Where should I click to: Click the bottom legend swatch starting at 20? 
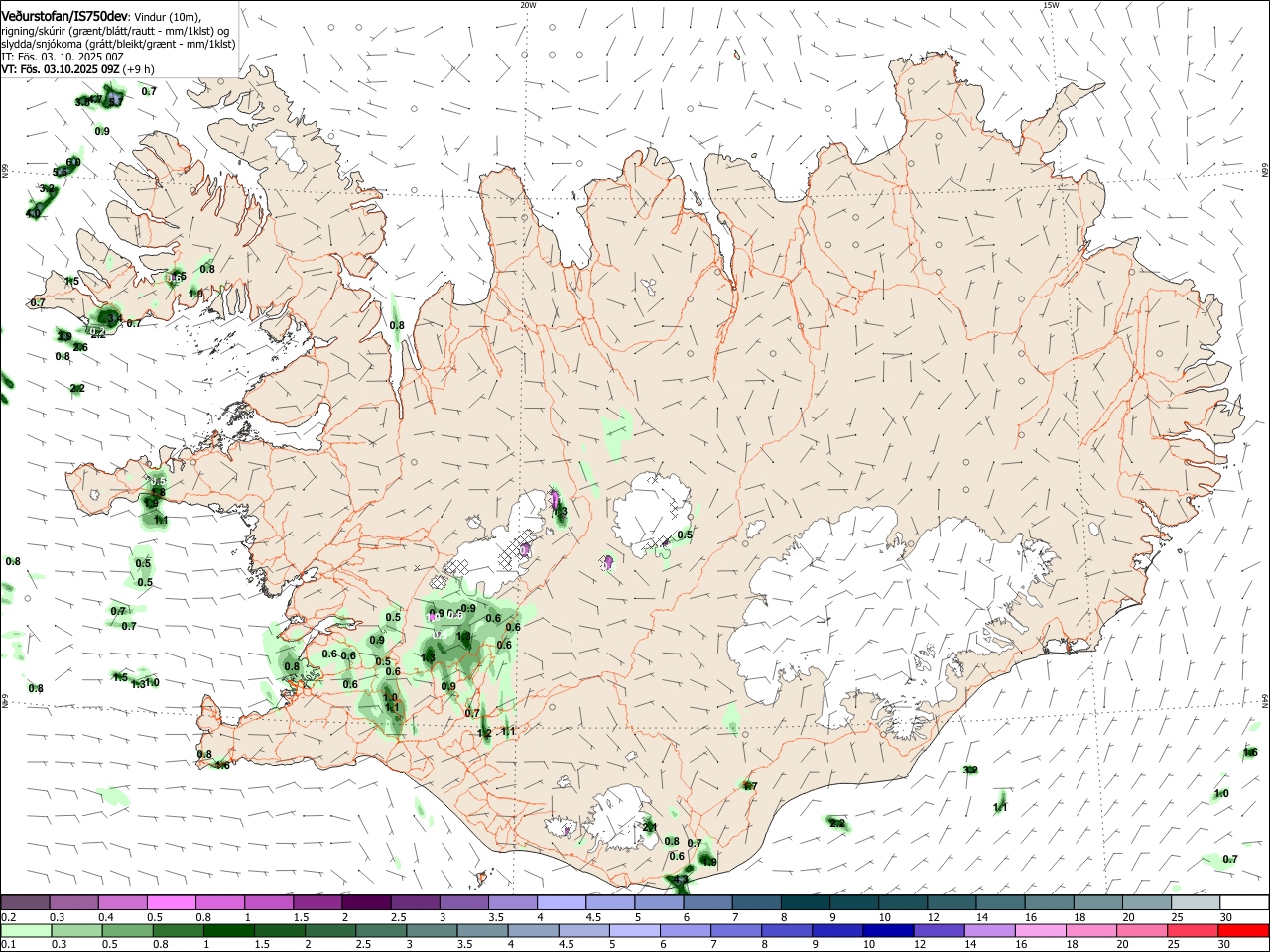click(x=1142, y=930)
